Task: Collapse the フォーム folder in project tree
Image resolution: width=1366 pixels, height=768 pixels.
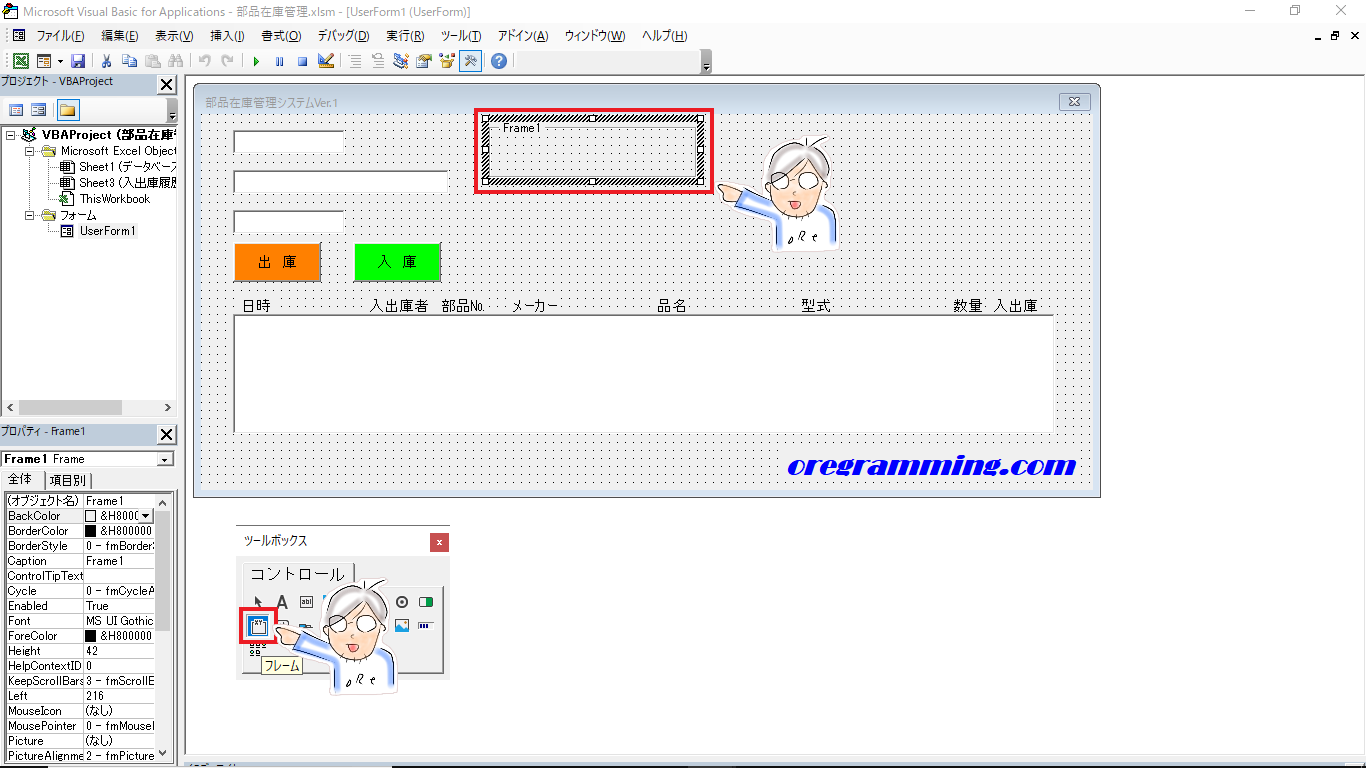Action: click(30, 215)
